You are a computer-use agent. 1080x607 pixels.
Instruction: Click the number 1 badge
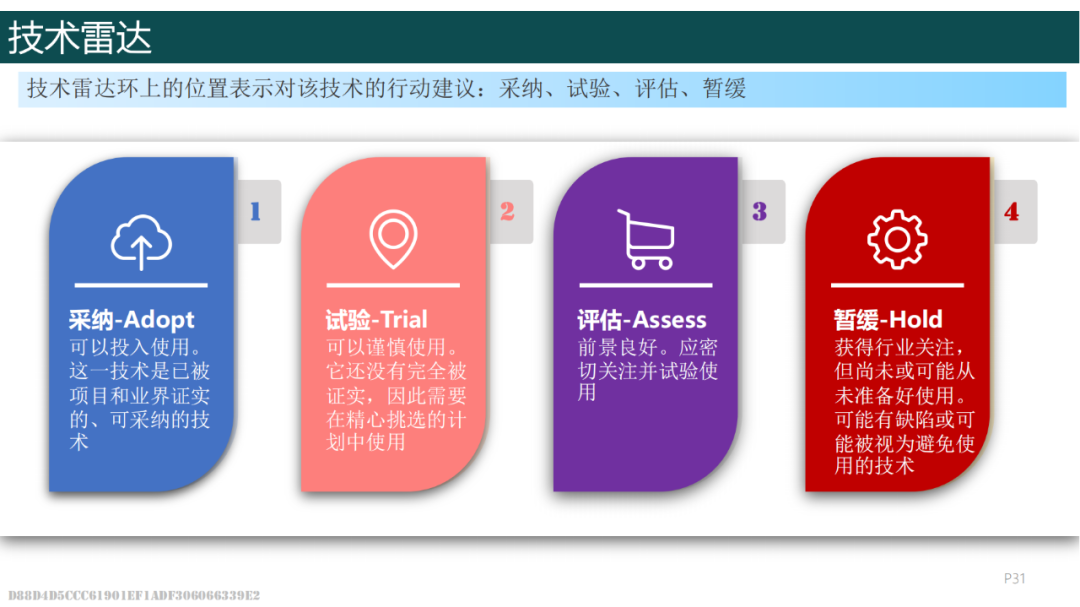255,211
